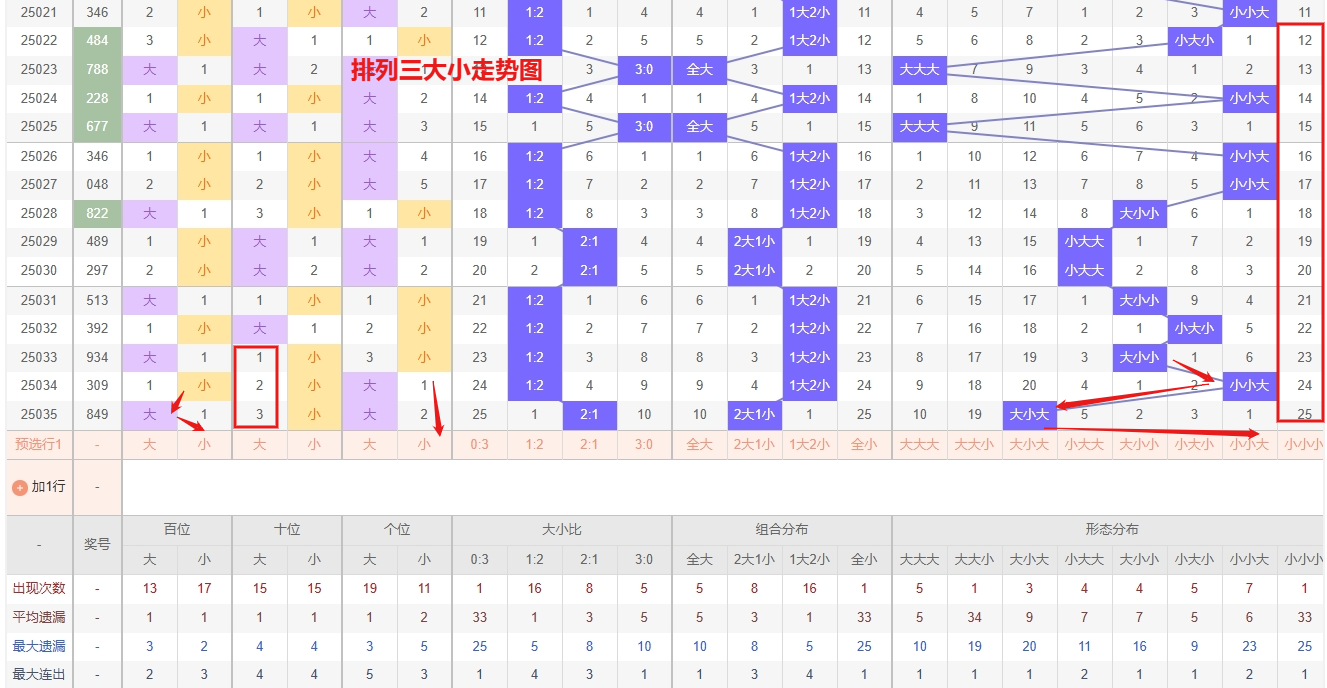
Task: Click the highlighted 大小大 cell in row 25035
Action: (1030, 414)
